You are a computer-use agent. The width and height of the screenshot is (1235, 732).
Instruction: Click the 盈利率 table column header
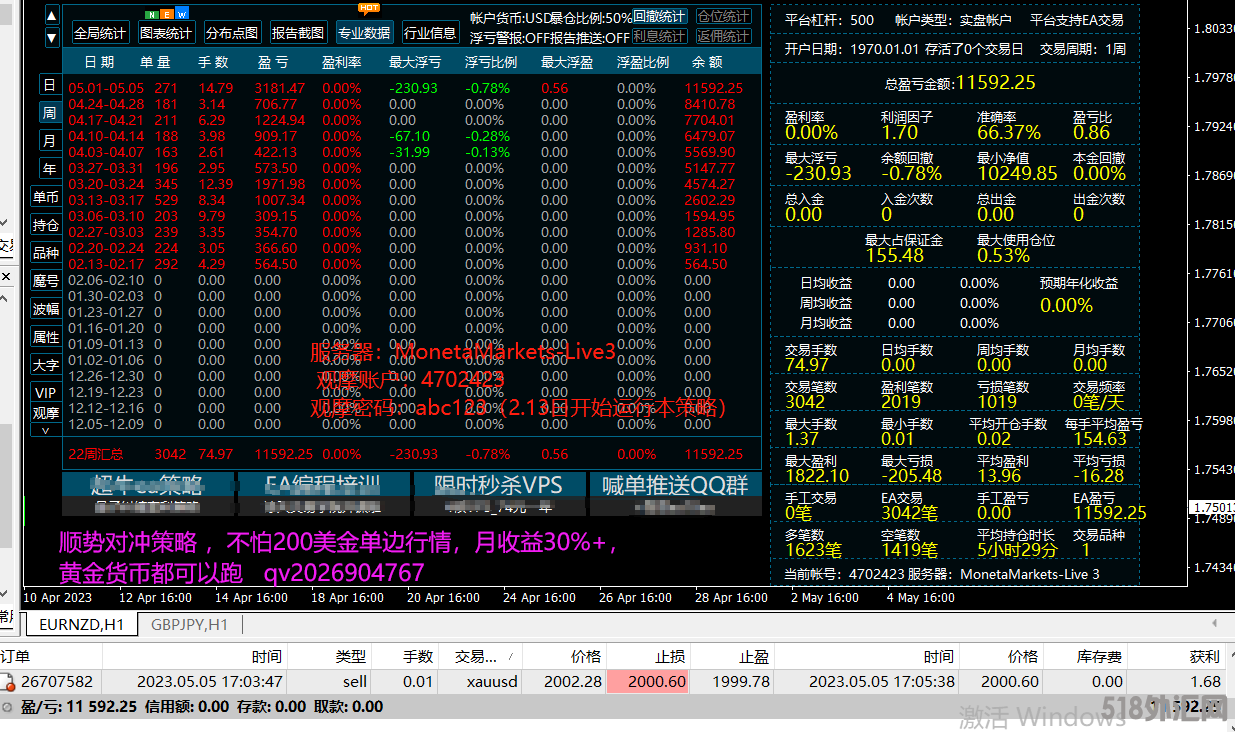(341, 62)
